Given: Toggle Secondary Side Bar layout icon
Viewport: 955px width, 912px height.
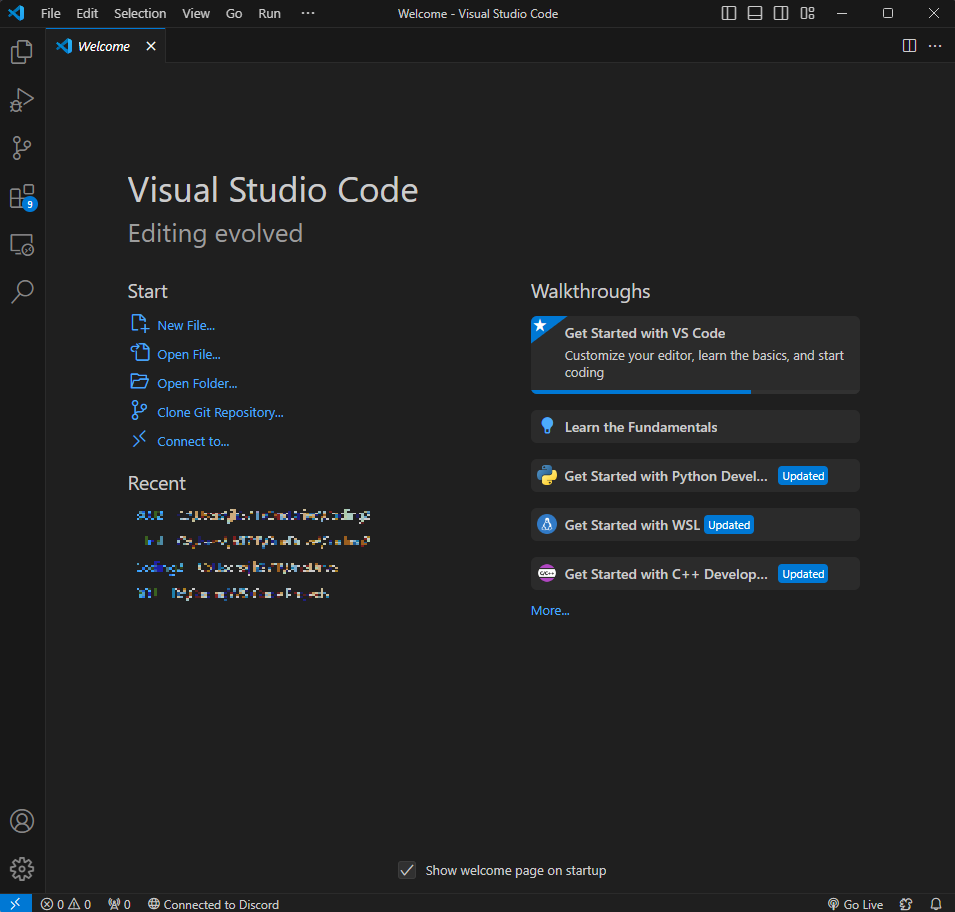Looking at the screenshot, I should click(781, 13).
